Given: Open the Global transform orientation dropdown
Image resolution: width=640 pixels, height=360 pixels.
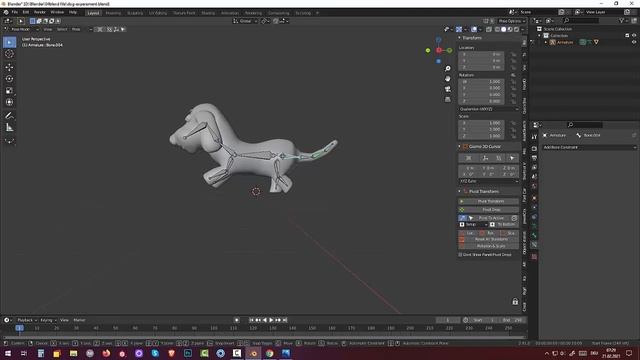Looking at the screenshot, I should (245, 21).
